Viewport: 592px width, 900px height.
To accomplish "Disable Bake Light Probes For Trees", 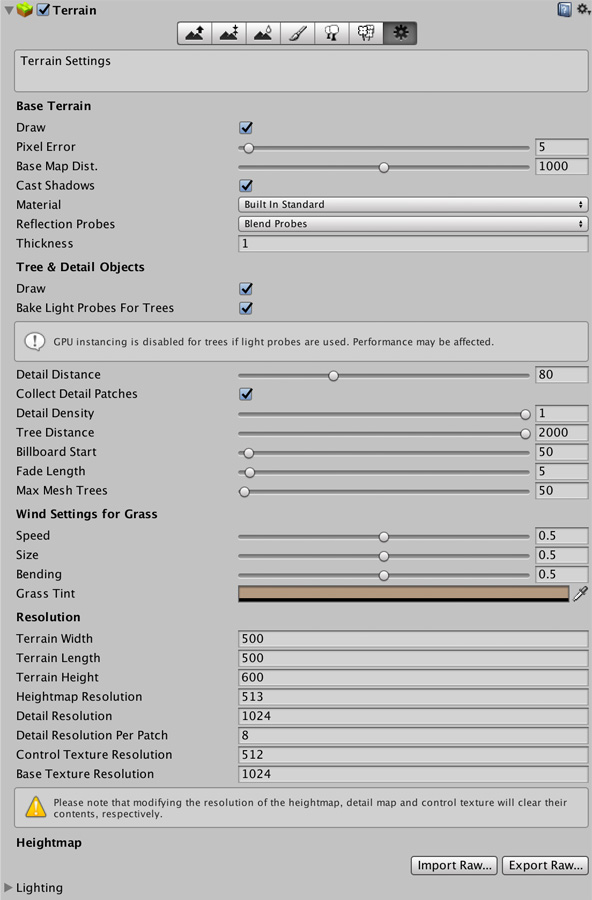I will [246, 308].
